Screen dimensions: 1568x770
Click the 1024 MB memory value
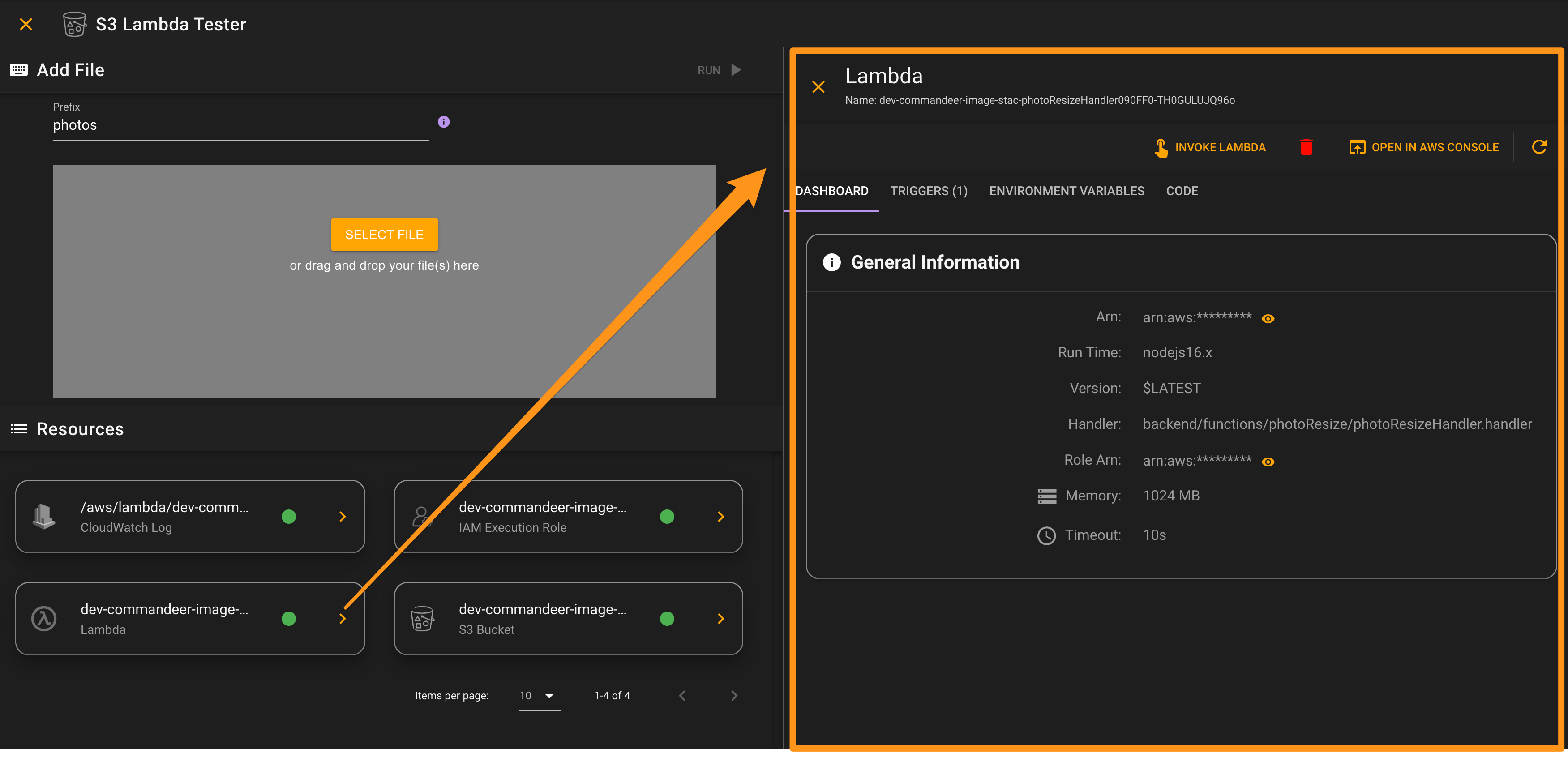click(1170, 496)
